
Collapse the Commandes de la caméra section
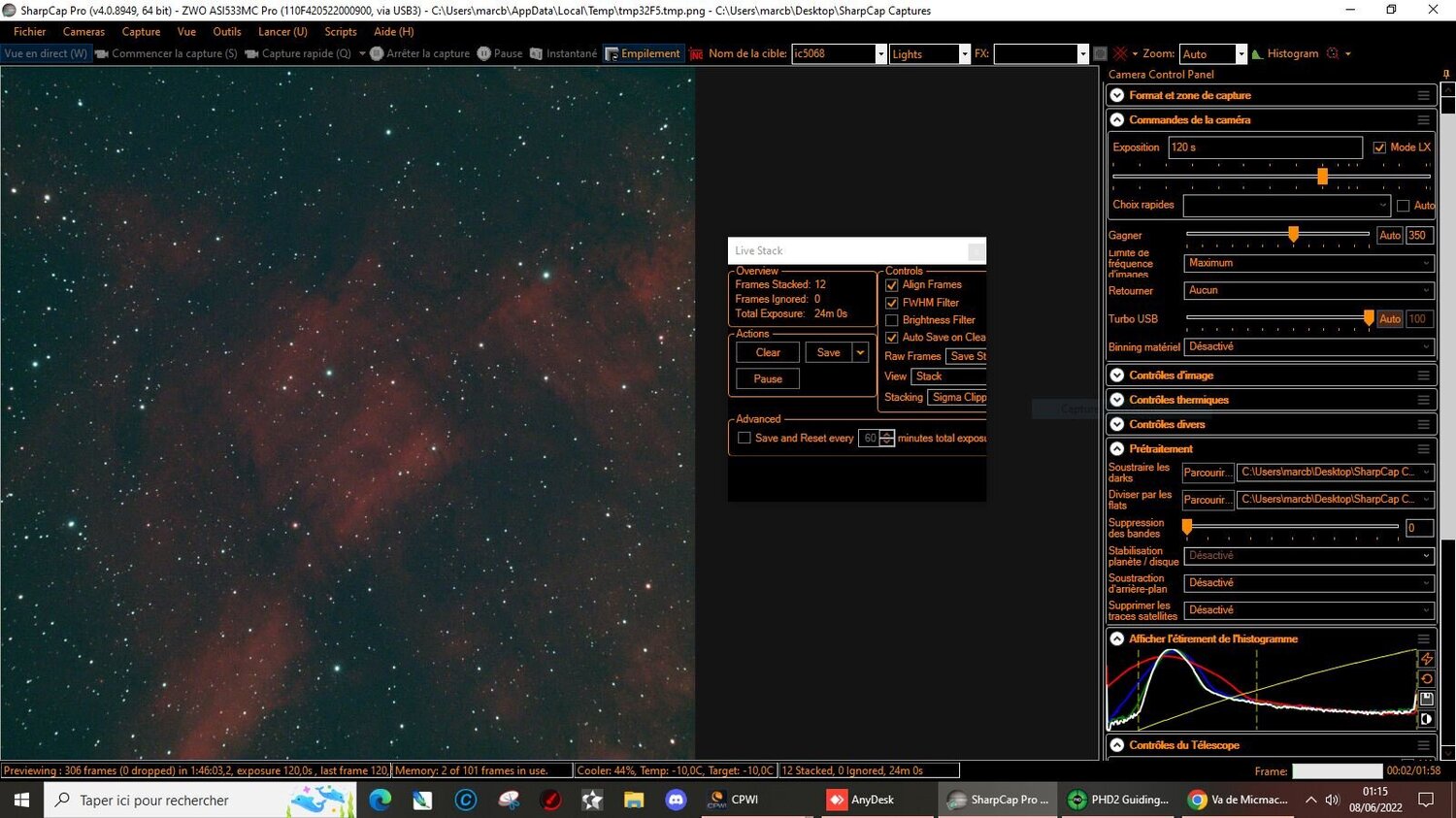[1117, 120]
